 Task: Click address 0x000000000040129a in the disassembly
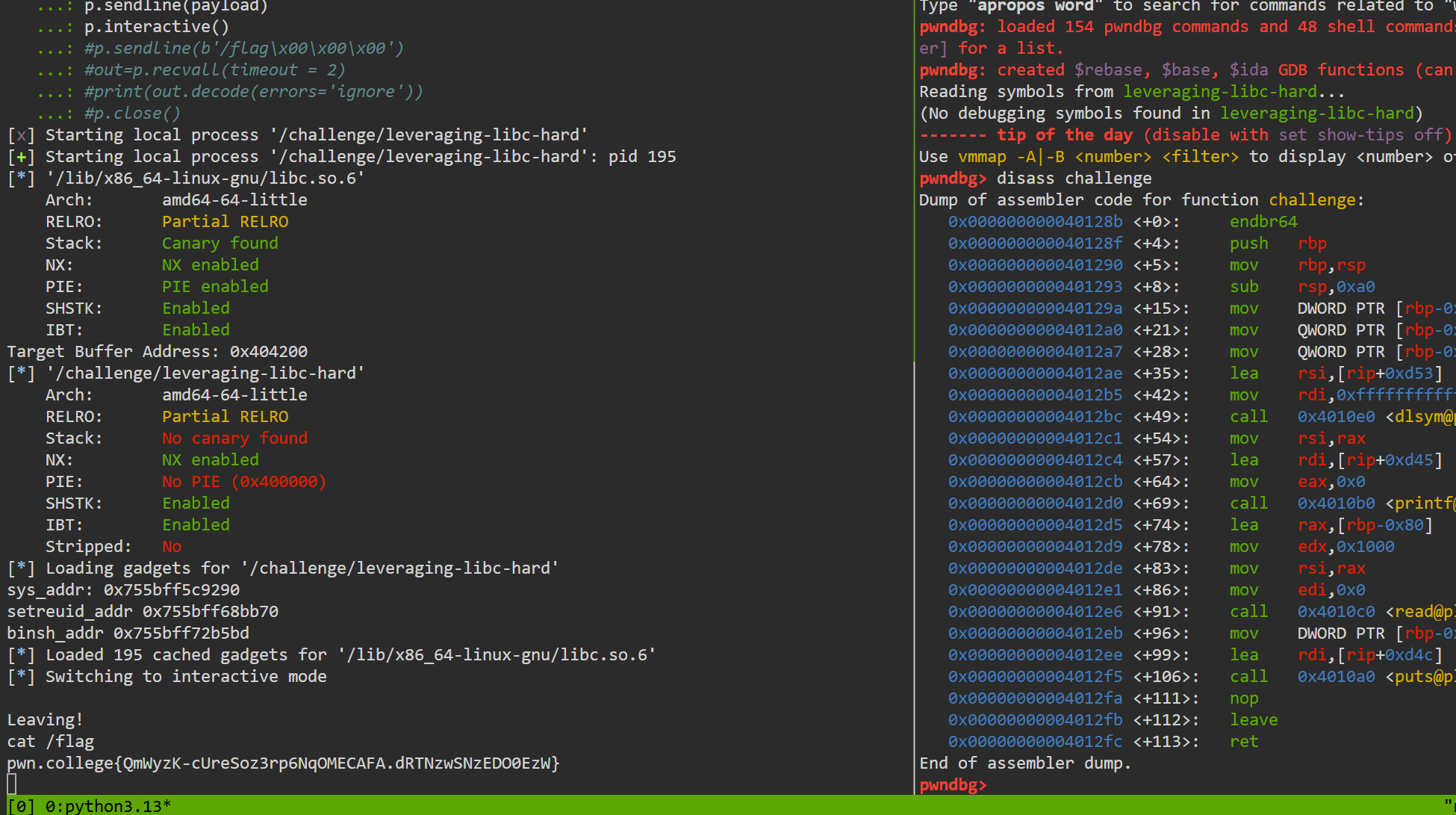click(1035, 309)
